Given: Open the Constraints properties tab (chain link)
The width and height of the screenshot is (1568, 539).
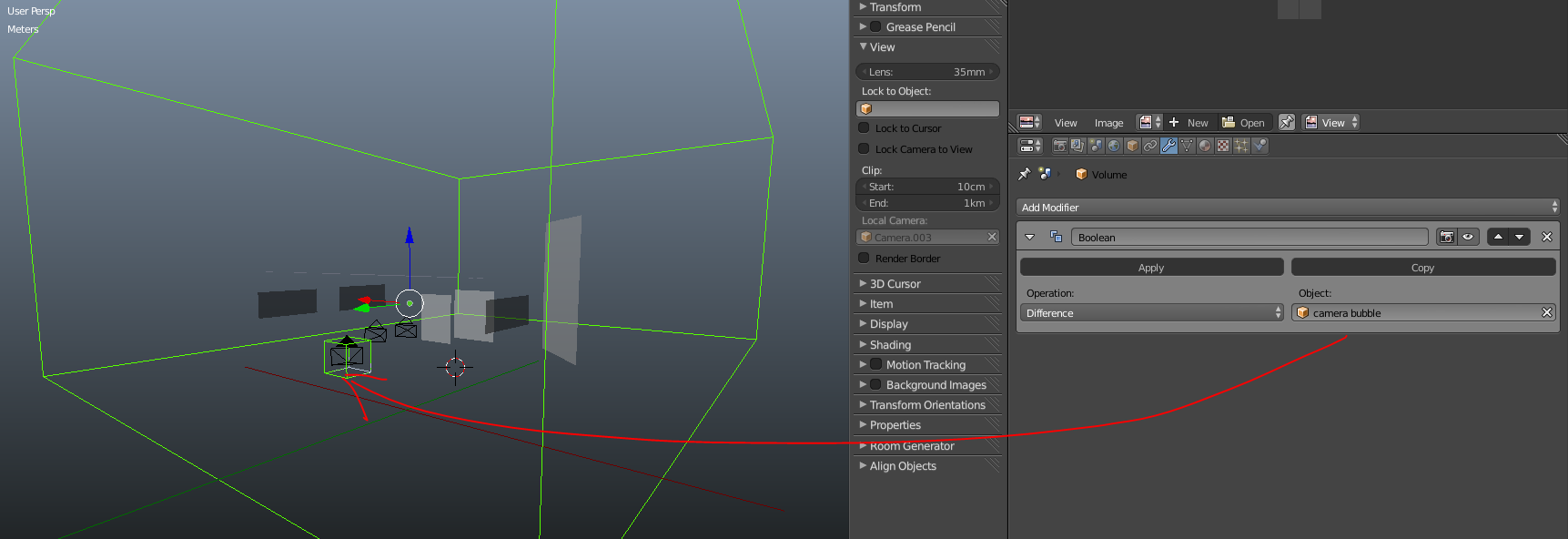Looking at the screenshot, I should click(x=1150, y=146).
